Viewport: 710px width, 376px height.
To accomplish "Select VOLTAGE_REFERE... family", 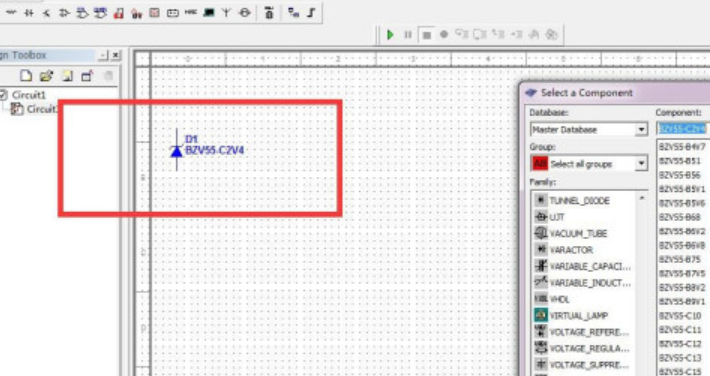I will pyautogui.click(x=589, y=332).
